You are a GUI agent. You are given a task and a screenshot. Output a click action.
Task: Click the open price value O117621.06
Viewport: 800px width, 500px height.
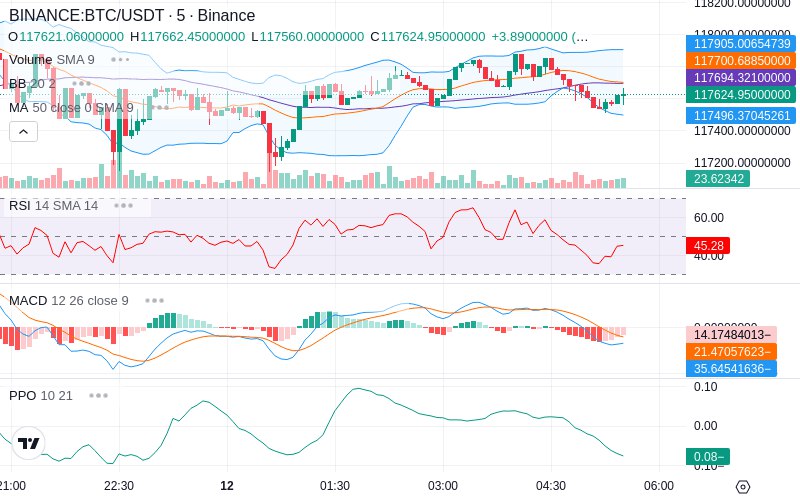66,37
